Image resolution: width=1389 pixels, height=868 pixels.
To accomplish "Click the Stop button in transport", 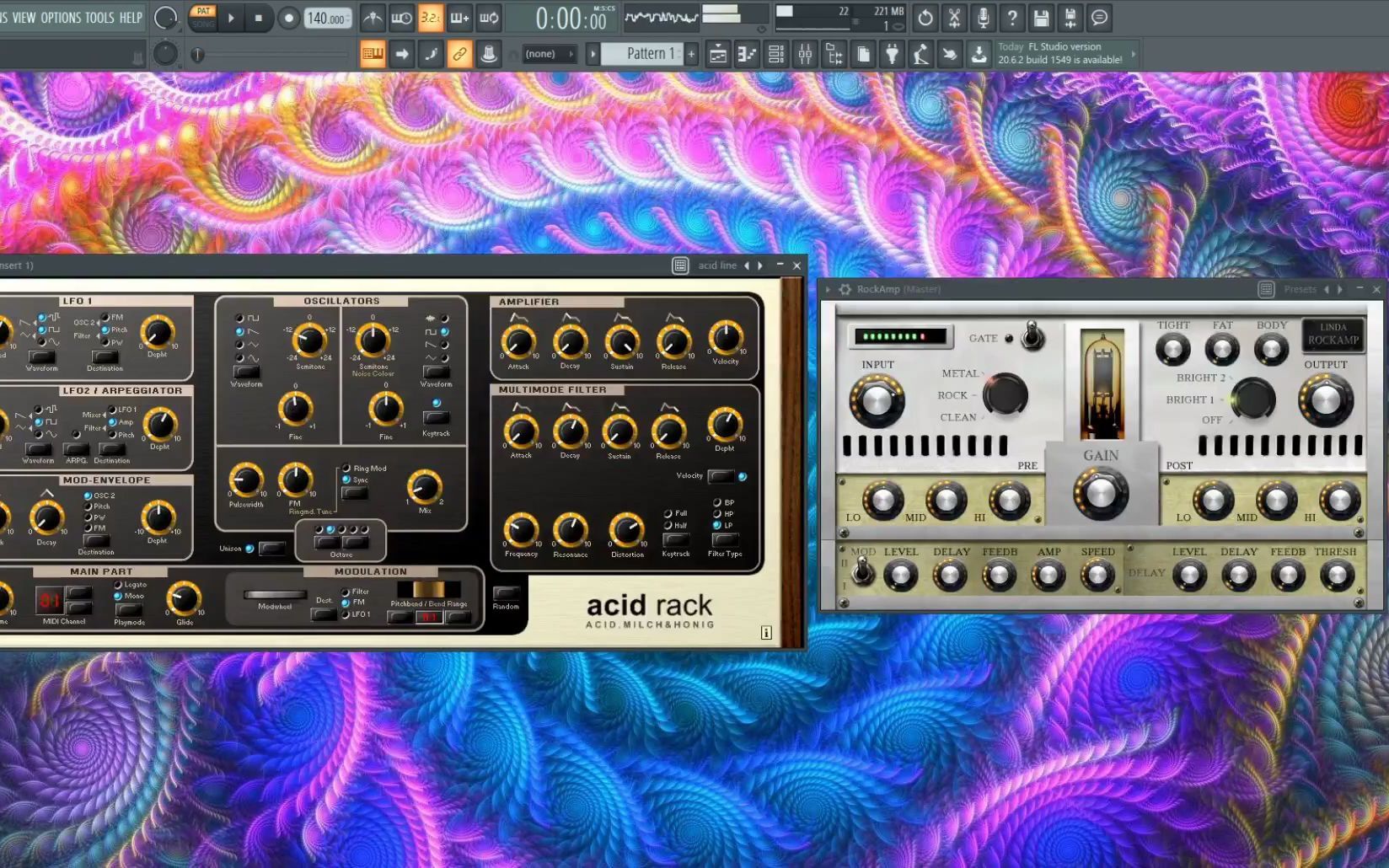I will tap(258, 18).
